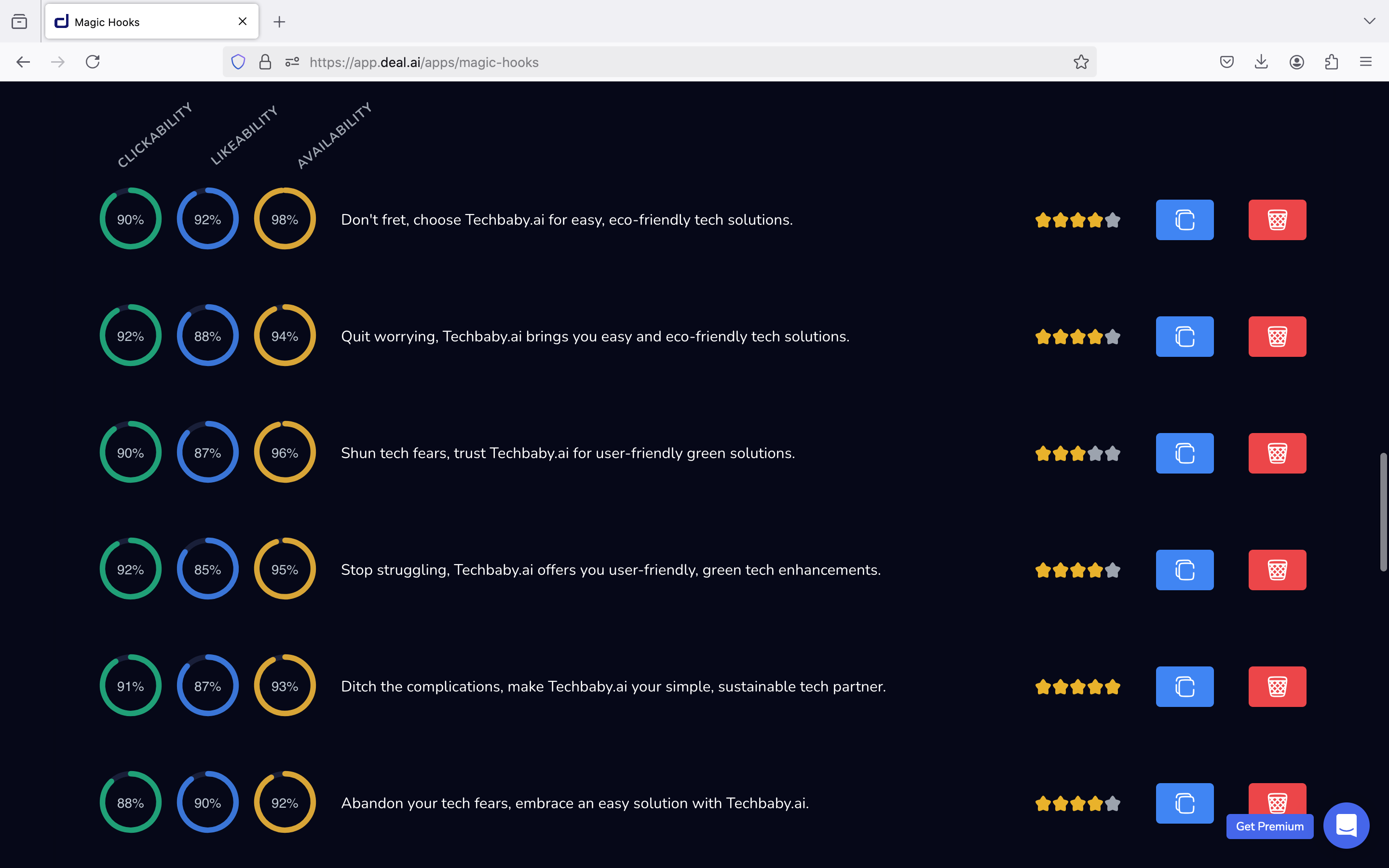The width and height of the screenshot is (1389, 868).
Task: Delete the "Quit worrying" hook
Action: (1277, 337)
